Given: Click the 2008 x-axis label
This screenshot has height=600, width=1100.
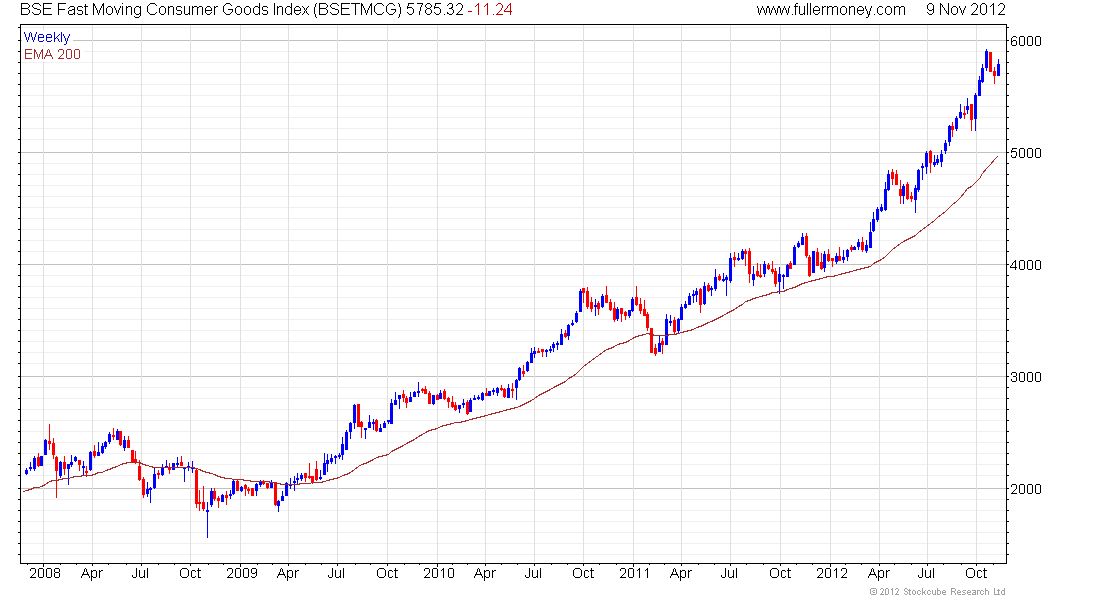Looking at the screenshot, I should coord(45,573).
